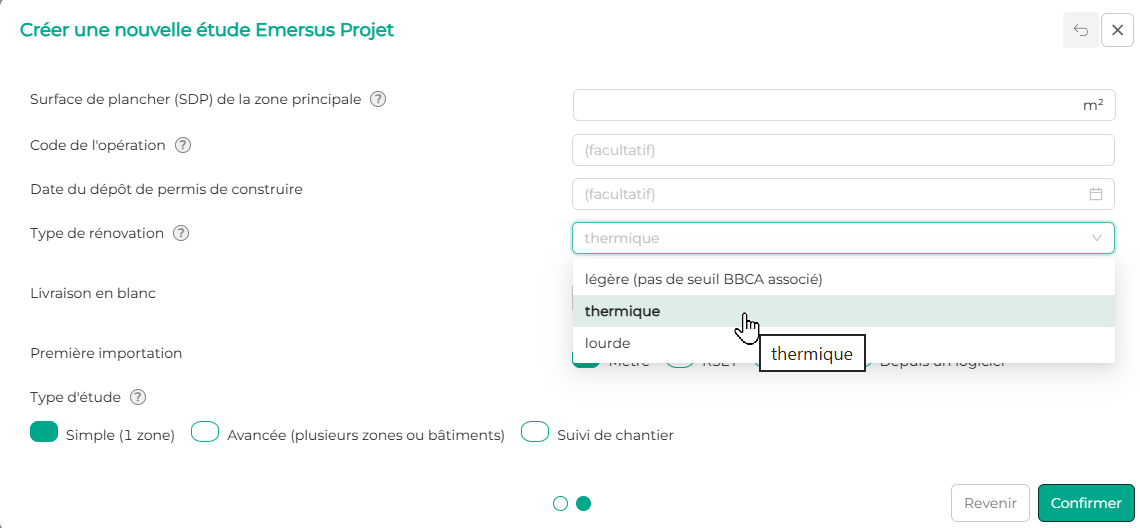Select Avancée (plusieurs zones ou bâtiments) option

[205, 432]
